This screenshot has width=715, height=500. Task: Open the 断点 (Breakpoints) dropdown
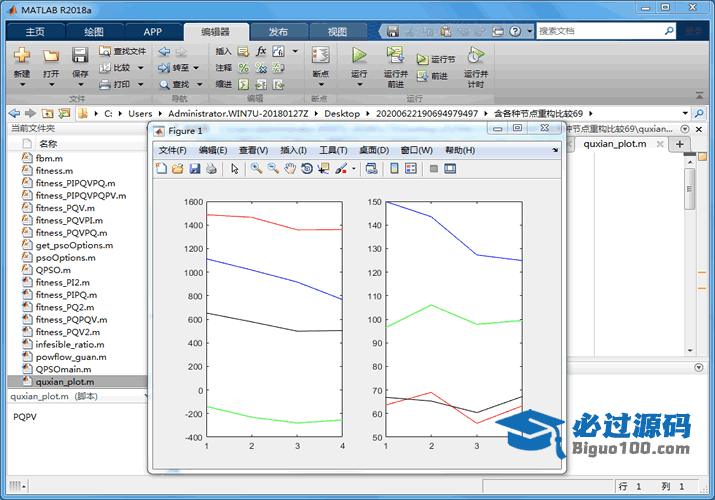(321, 84)
